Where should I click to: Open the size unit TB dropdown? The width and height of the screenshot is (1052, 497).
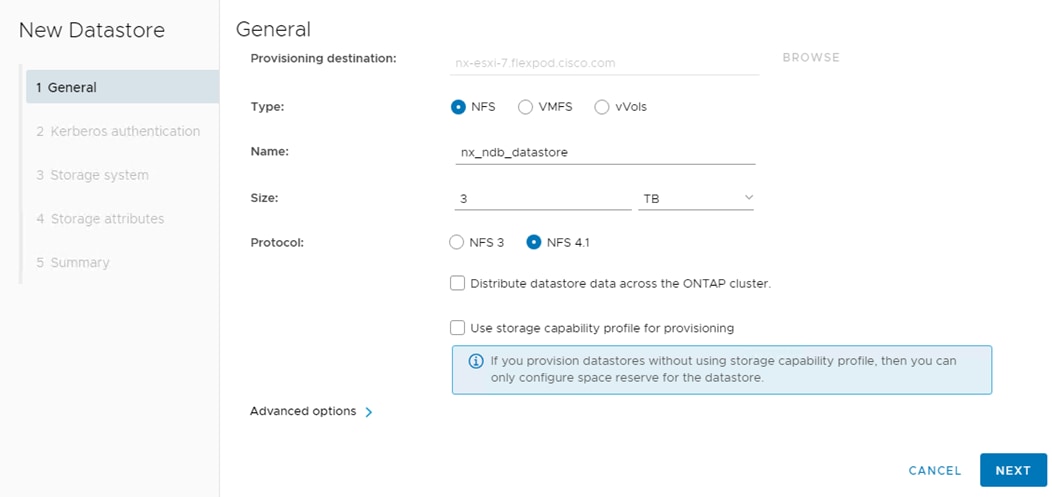[697, 199]
